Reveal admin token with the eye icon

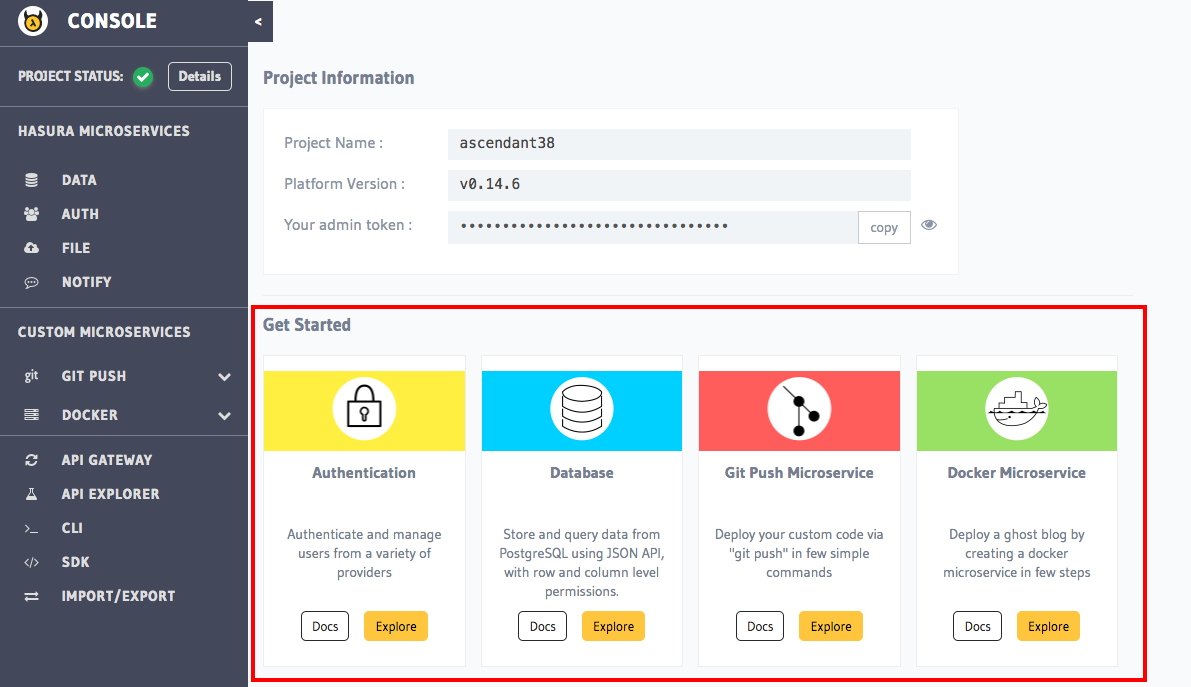point(929,225)
